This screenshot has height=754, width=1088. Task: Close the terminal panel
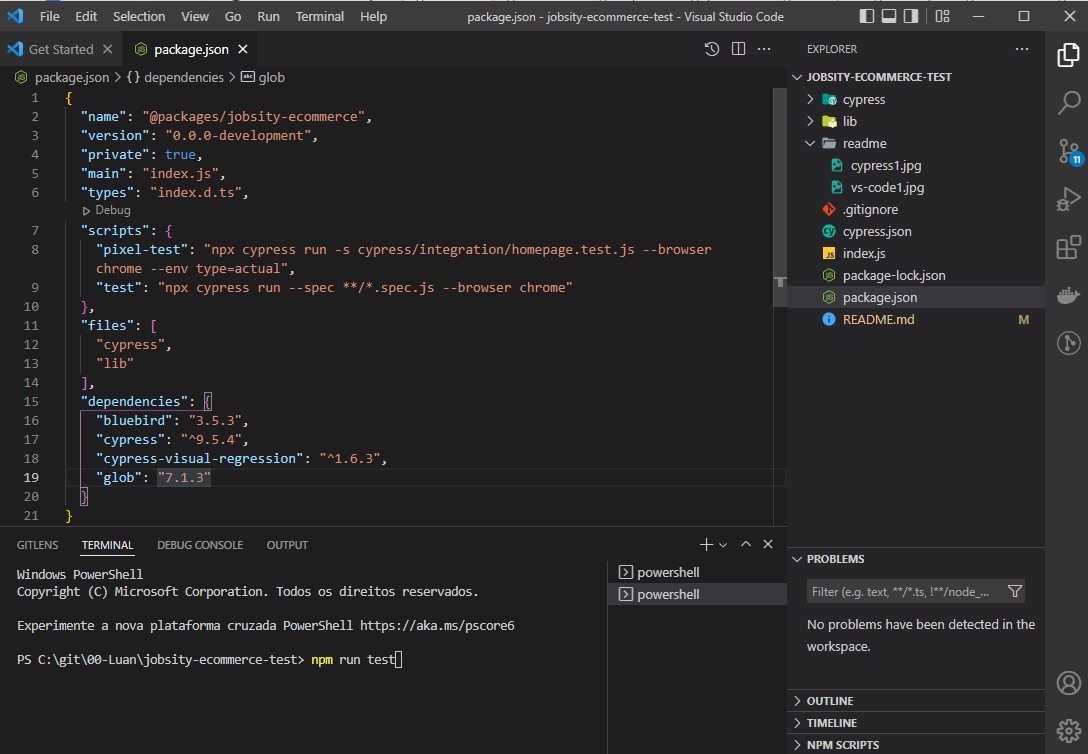coord(768,545)
